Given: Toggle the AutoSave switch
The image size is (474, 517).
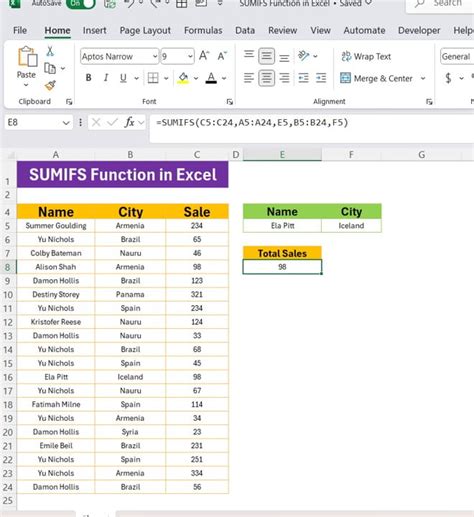Looking at the screenshot, I should pos(81,4).
